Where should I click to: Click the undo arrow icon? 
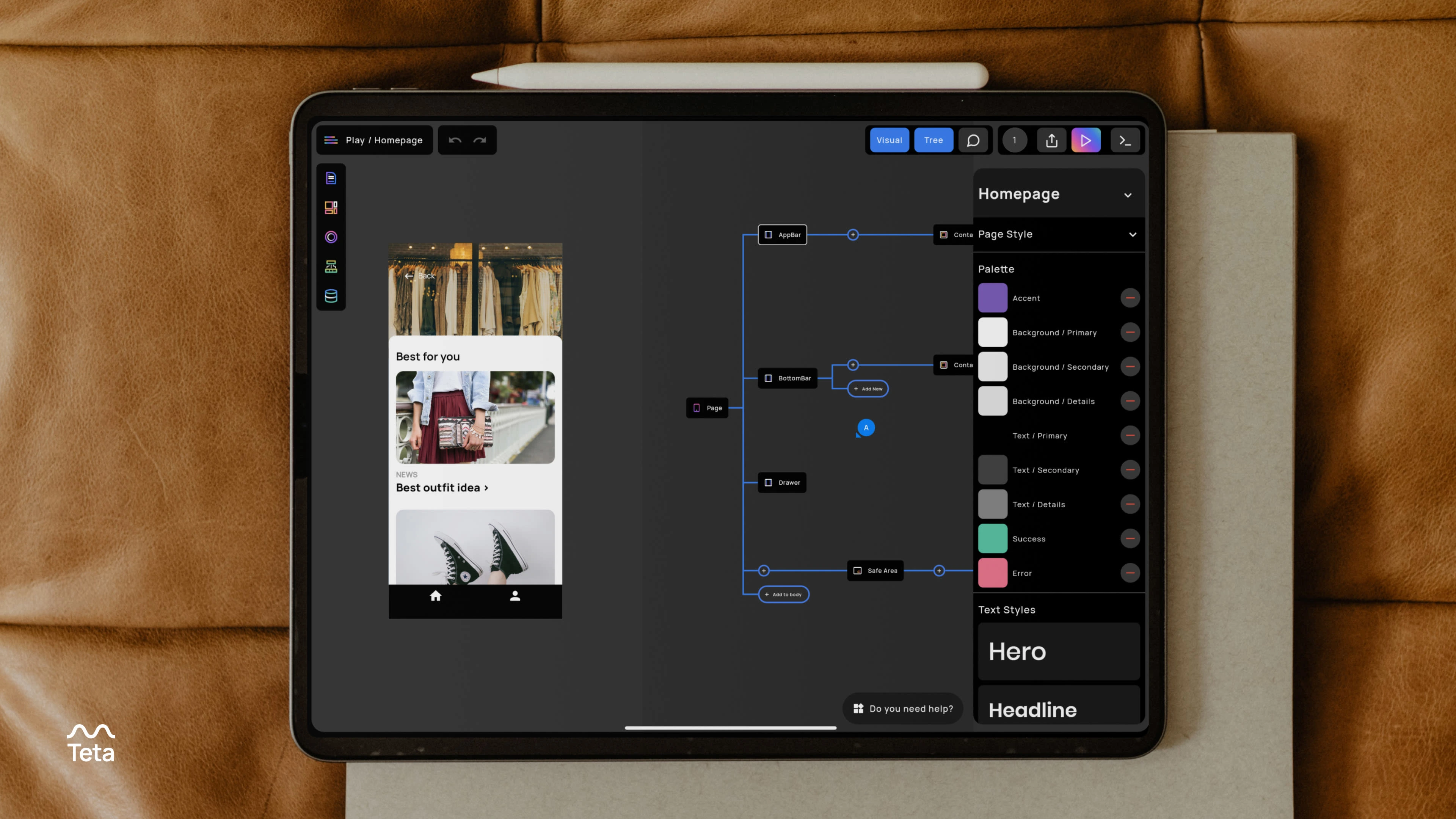coord(455,140)
